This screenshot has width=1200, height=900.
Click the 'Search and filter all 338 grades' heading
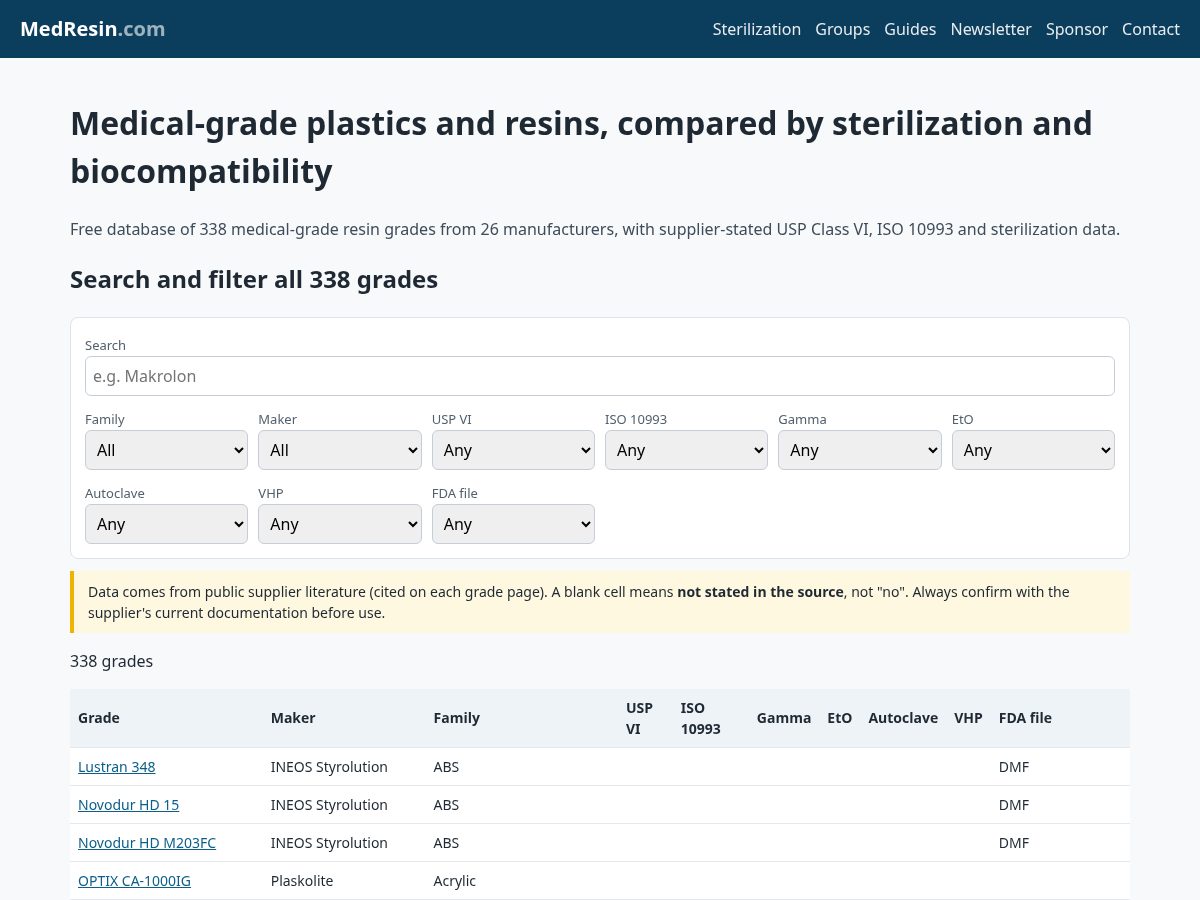[x=254, y=280]
